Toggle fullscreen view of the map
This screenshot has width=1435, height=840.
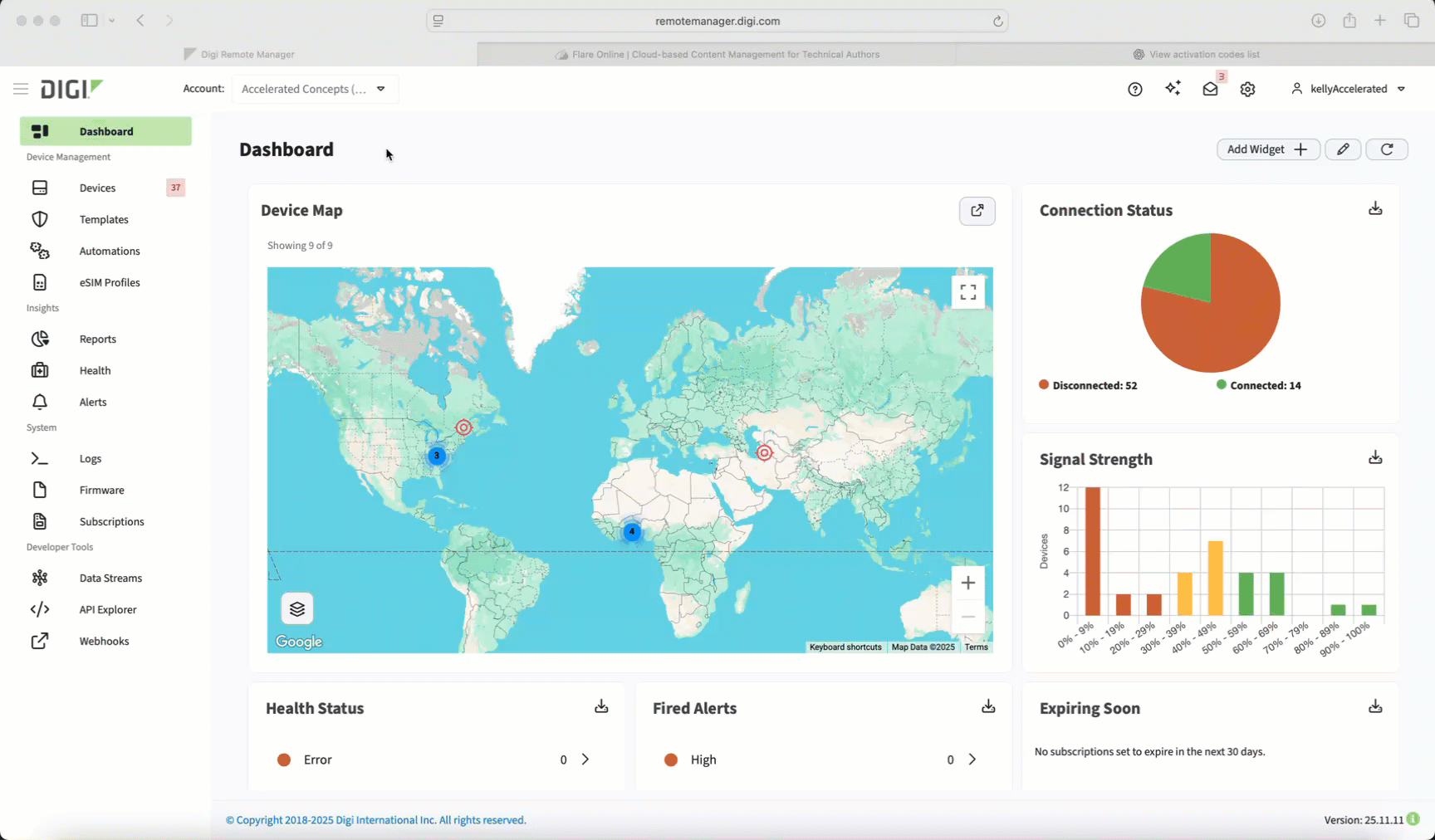[x=968, y=292]
